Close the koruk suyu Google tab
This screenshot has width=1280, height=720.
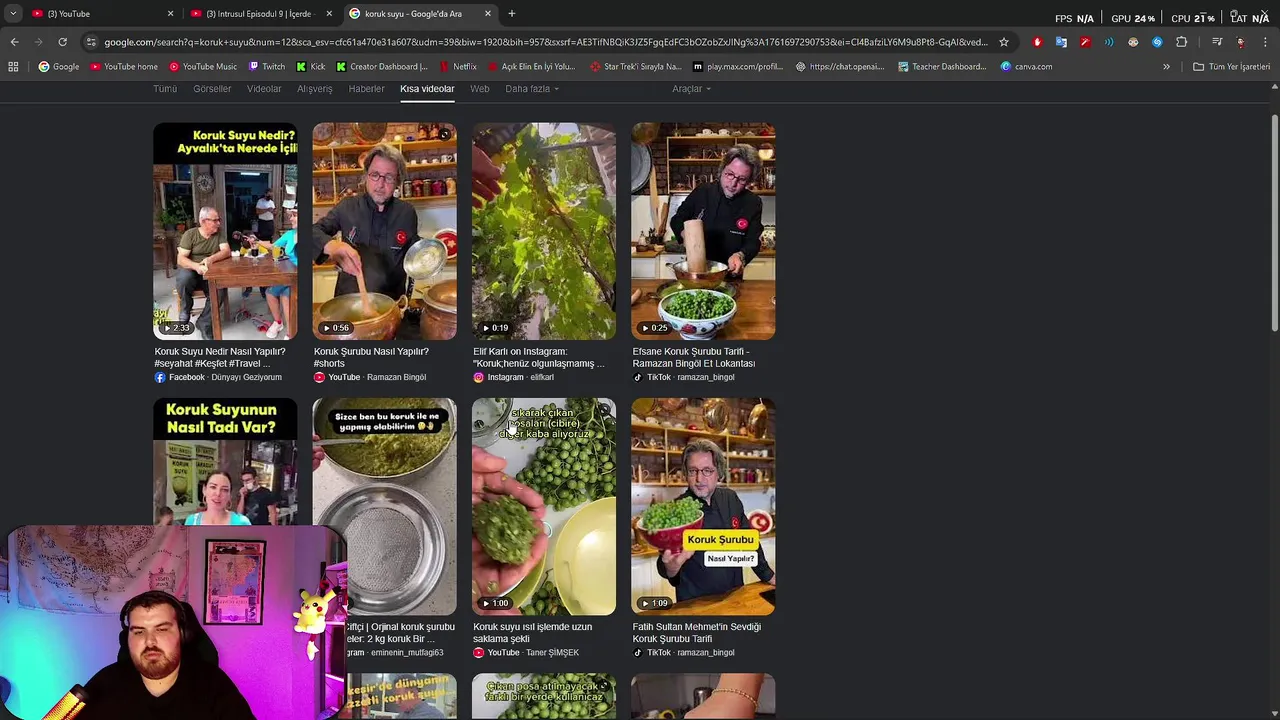coord(488,14)
